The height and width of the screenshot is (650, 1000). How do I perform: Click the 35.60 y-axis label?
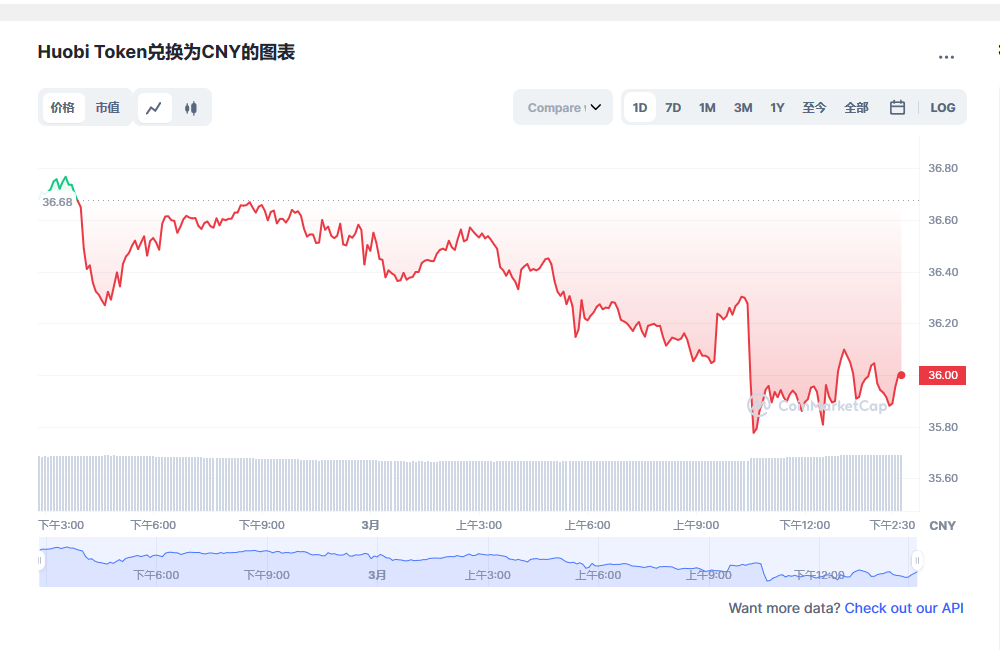943,478
